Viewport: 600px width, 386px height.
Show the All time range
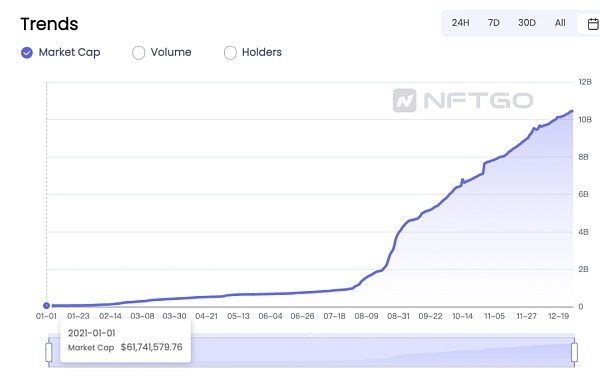pos(560,23)
